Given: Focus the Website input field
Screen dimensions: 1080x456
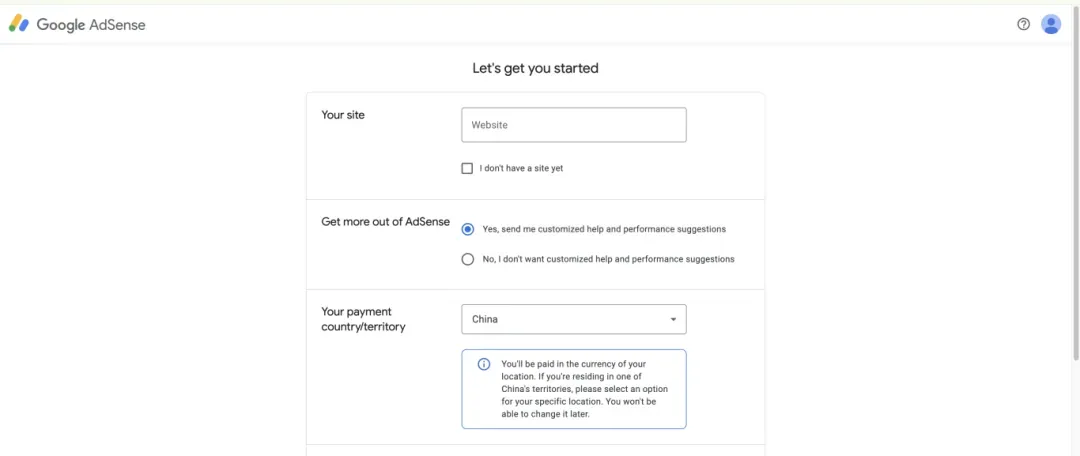Looking at the screenshot, I should click(573, 125).
